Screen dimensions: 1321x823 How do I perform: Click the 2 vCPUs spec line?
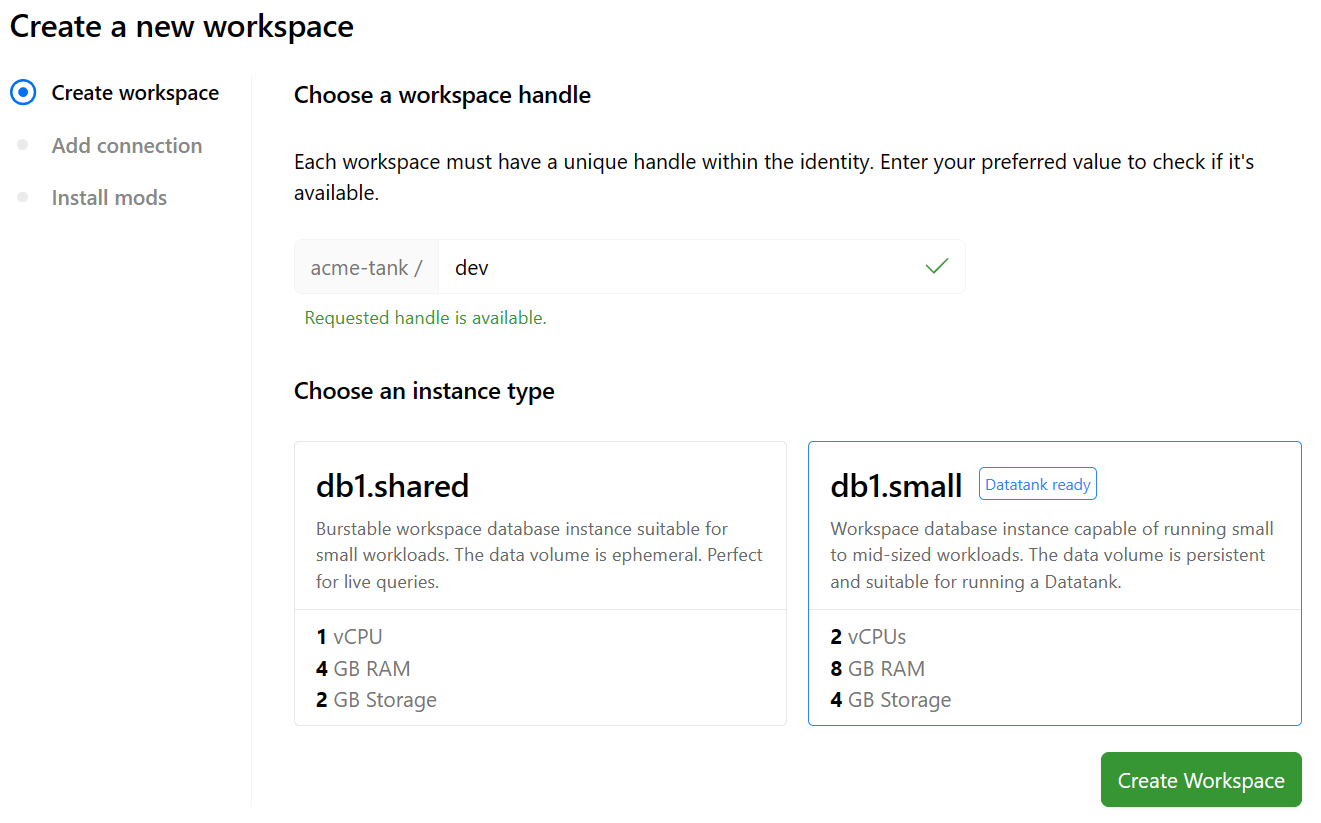pos(868,637)
